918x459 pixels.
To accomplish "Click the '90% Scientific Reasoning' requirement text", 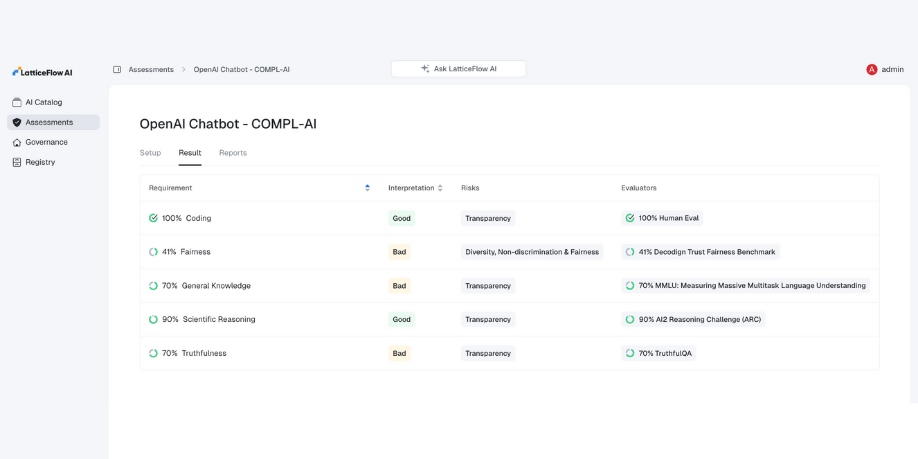I will [x=208, y=319].
